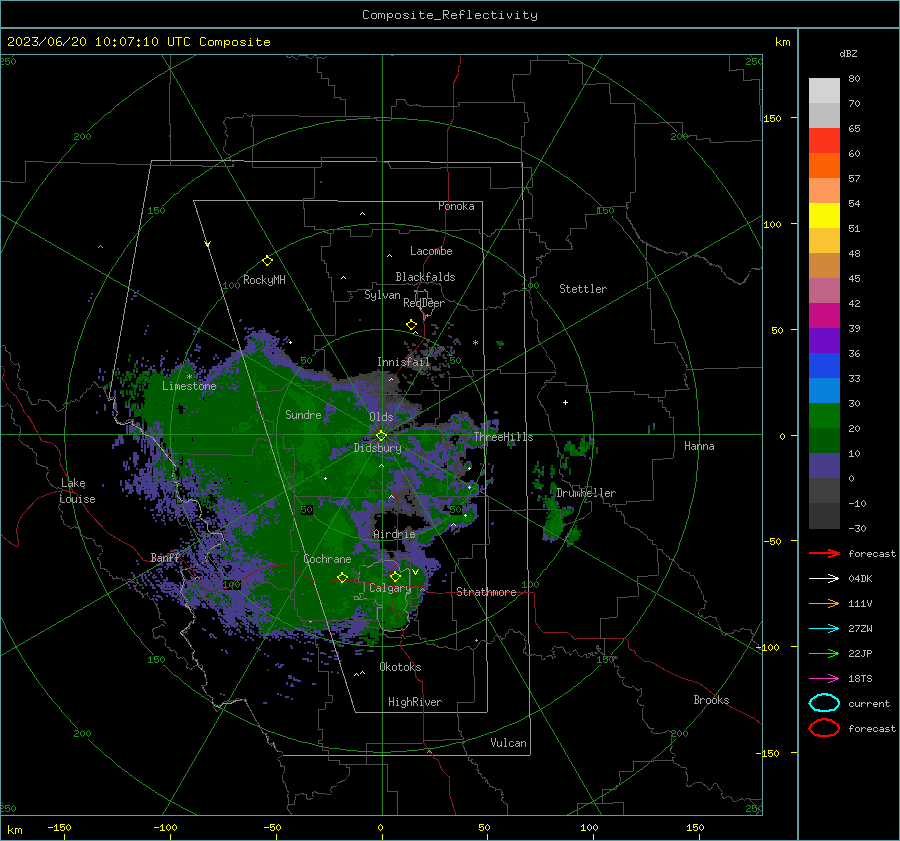Click the Cochrane city label
Screen dimensions: 900x841
[x=327, y=559]
